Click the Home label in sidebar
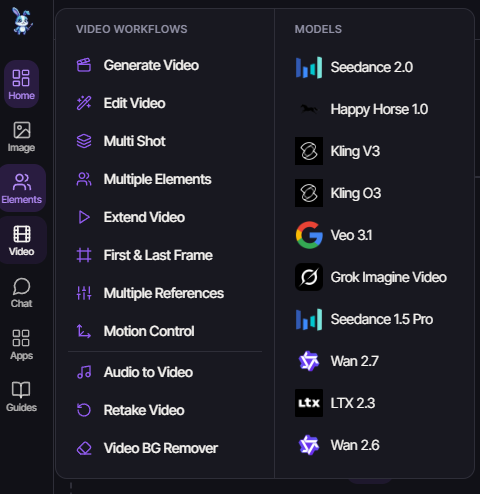Image resolution: width=480 pixels, height=494 pixels. 22,96
